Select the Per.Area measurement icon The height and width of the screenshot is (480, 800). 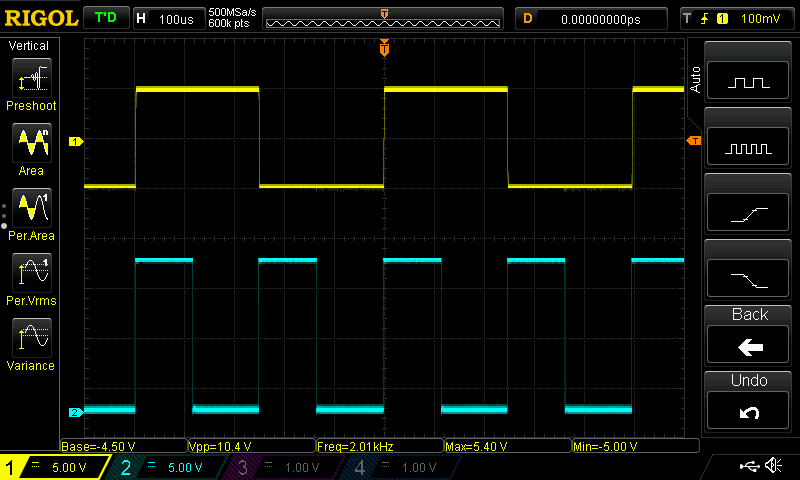[x=32, y=208]
